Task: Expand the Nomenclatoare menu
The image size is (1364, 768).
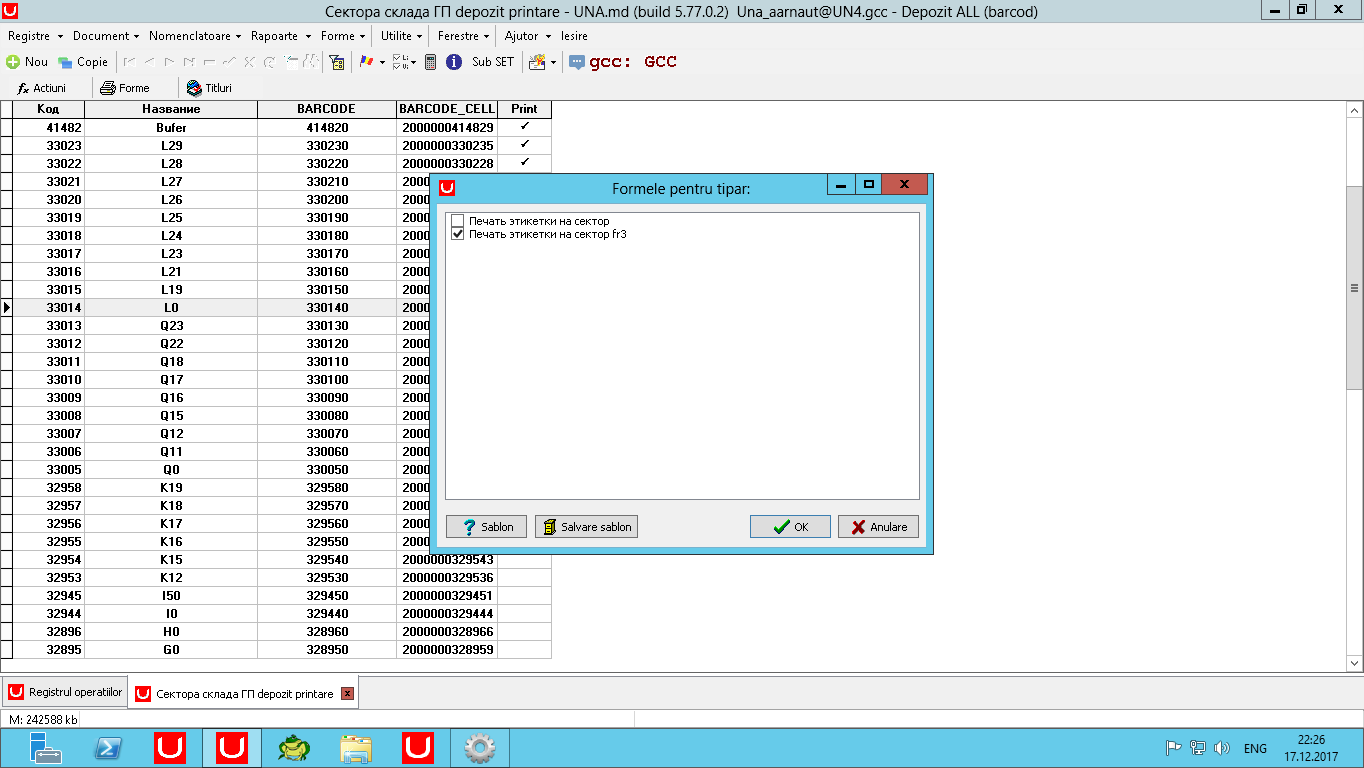Action: [195, 36]
